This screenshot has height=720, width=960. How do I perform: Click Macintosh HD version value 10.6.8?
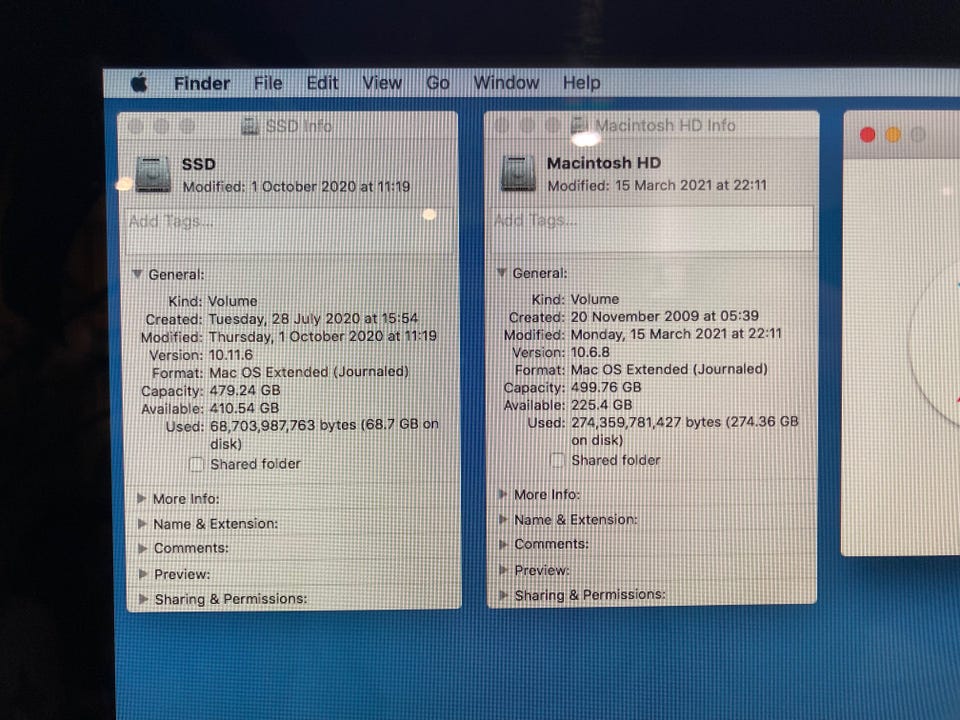coord(590,352)
